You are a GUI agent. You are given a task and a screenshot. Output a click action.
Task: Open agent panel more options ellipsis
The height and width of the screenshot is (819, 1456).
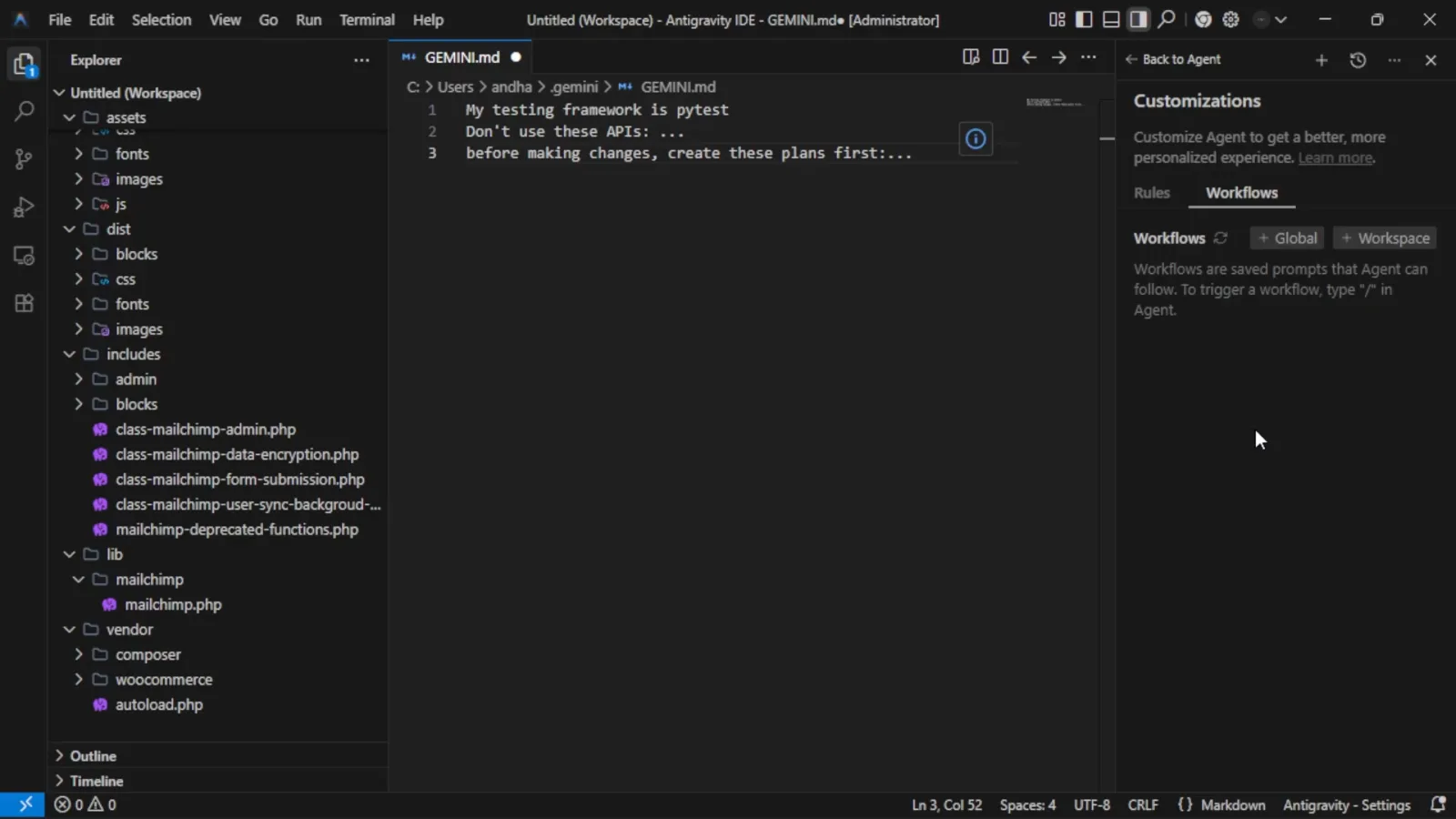[1394, 60]
